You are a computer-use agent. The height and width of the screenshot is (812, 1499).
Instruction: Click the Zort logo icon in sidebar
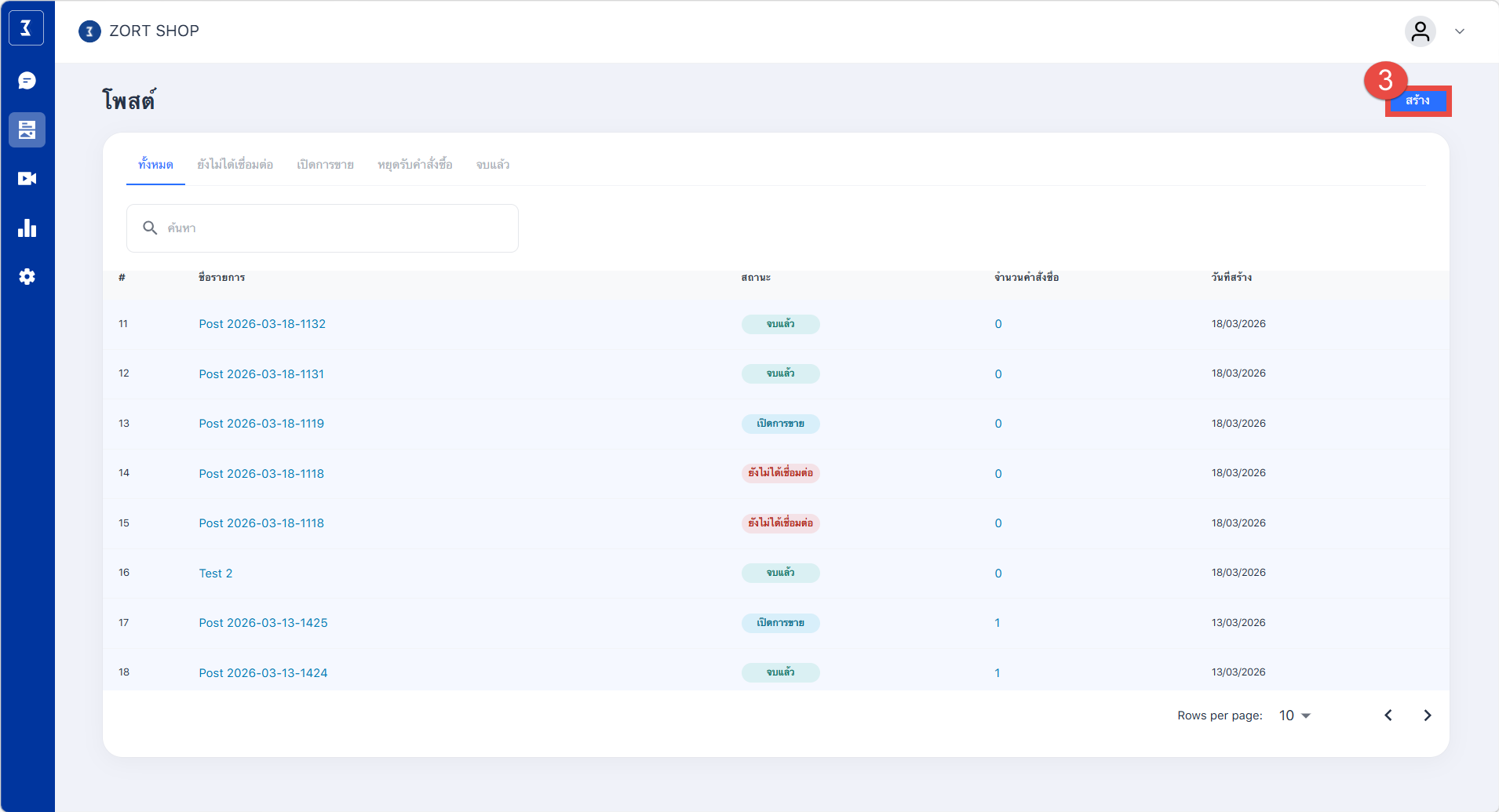(27, 29)
